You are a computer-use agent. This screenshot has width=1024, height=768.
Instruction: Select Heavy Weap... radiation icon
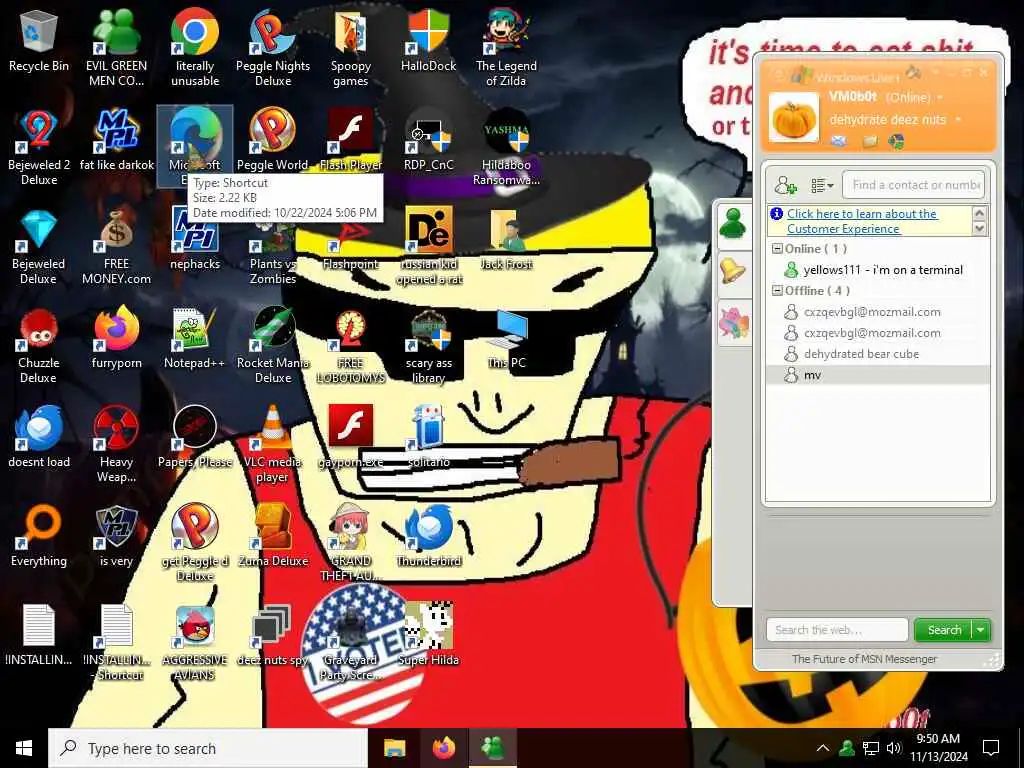[x=116, y=445]
